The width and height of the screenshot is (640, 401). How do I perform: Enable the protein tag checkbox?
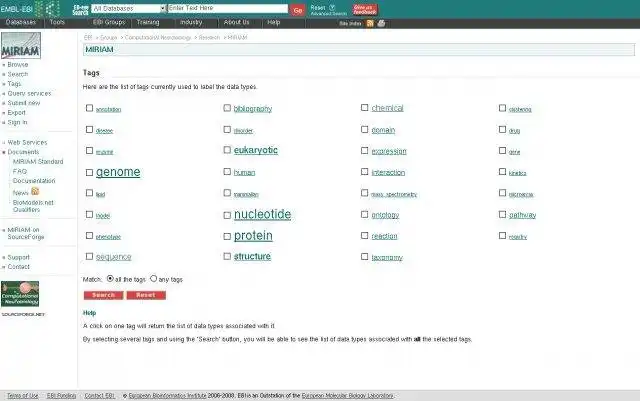point(227,236)
